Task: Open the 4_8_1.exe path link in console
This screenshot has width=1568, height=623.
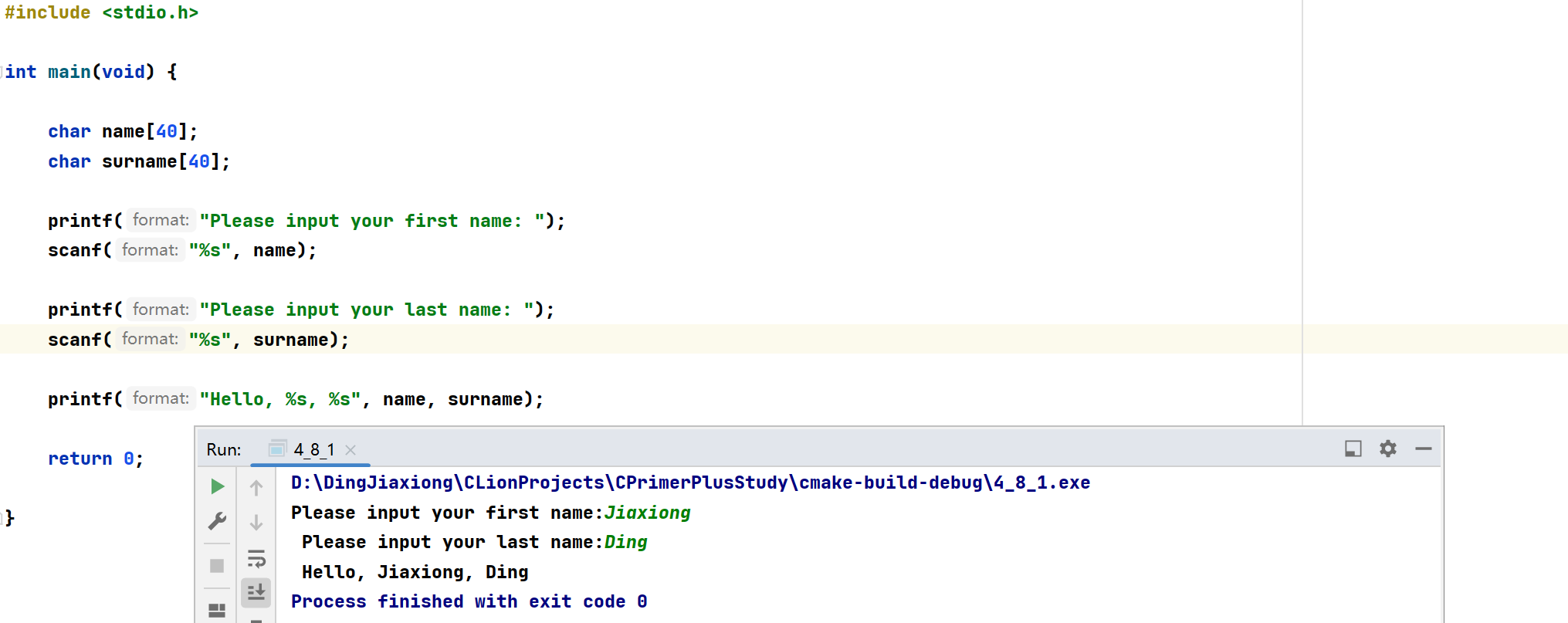Action: [690, 482]
